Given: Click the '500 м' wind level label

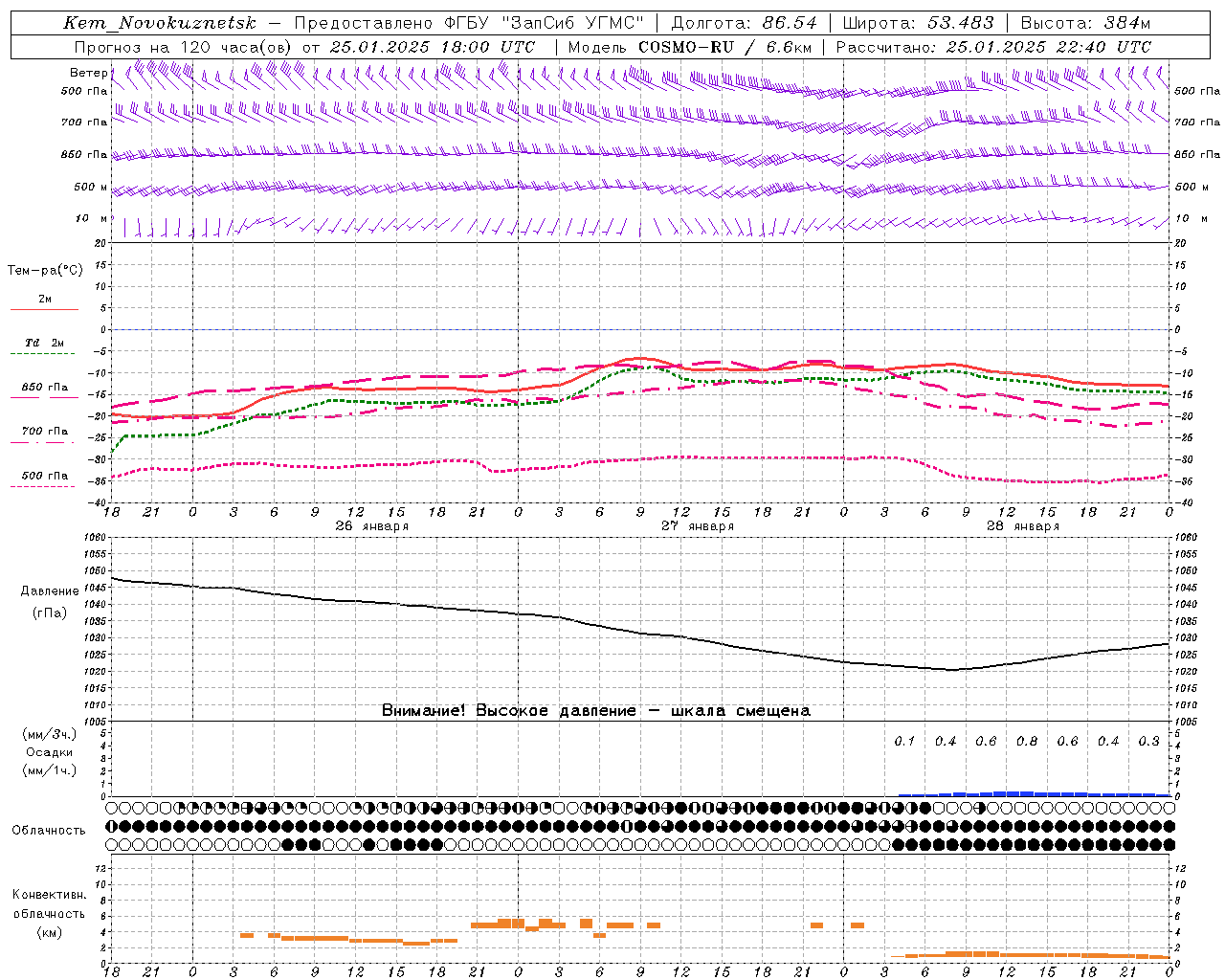Looking at the screenshot, I should (x=91, y=187).
